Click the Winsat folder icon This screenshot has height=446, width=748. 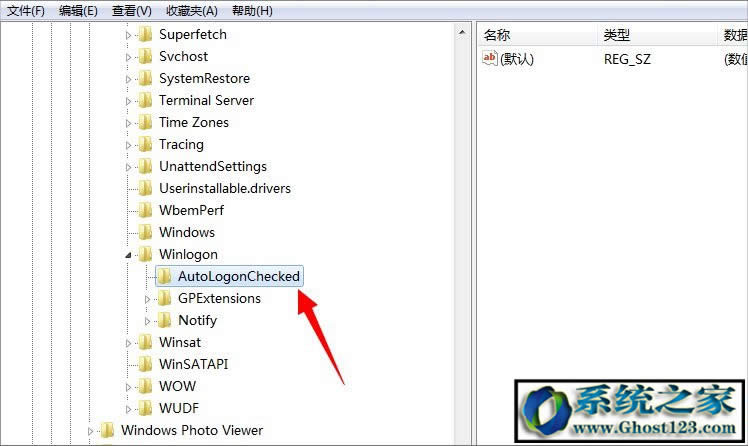pos(145,342)
